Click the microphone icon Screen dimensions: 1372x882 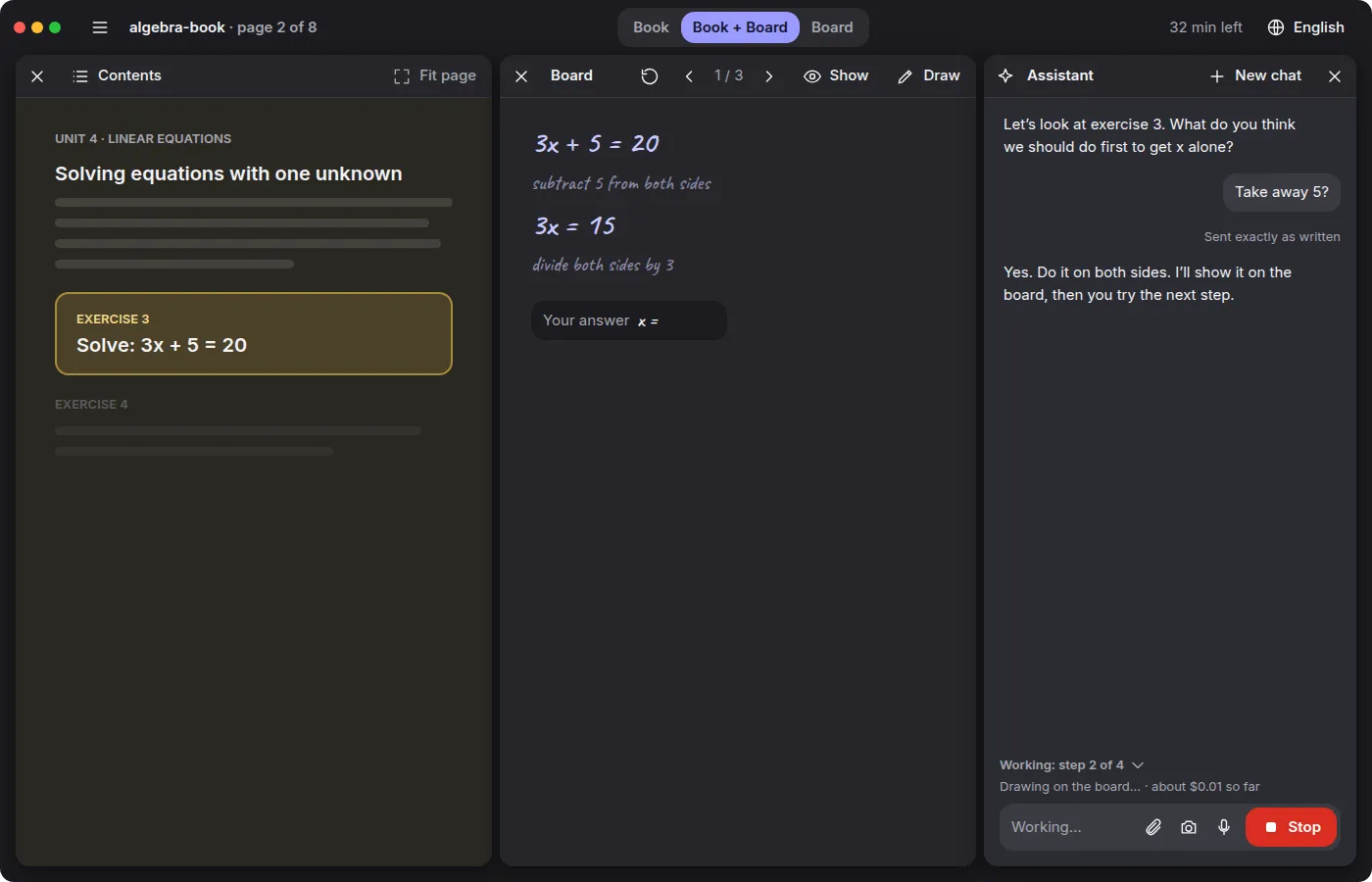click(x=1224, y=827)
